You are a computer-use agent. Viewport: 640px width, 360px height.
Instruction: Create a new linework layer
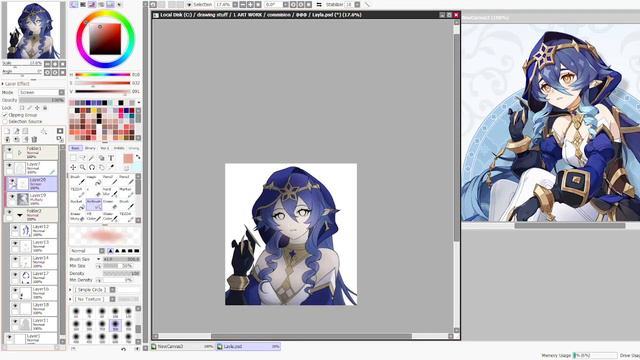(x=16, y=131)
